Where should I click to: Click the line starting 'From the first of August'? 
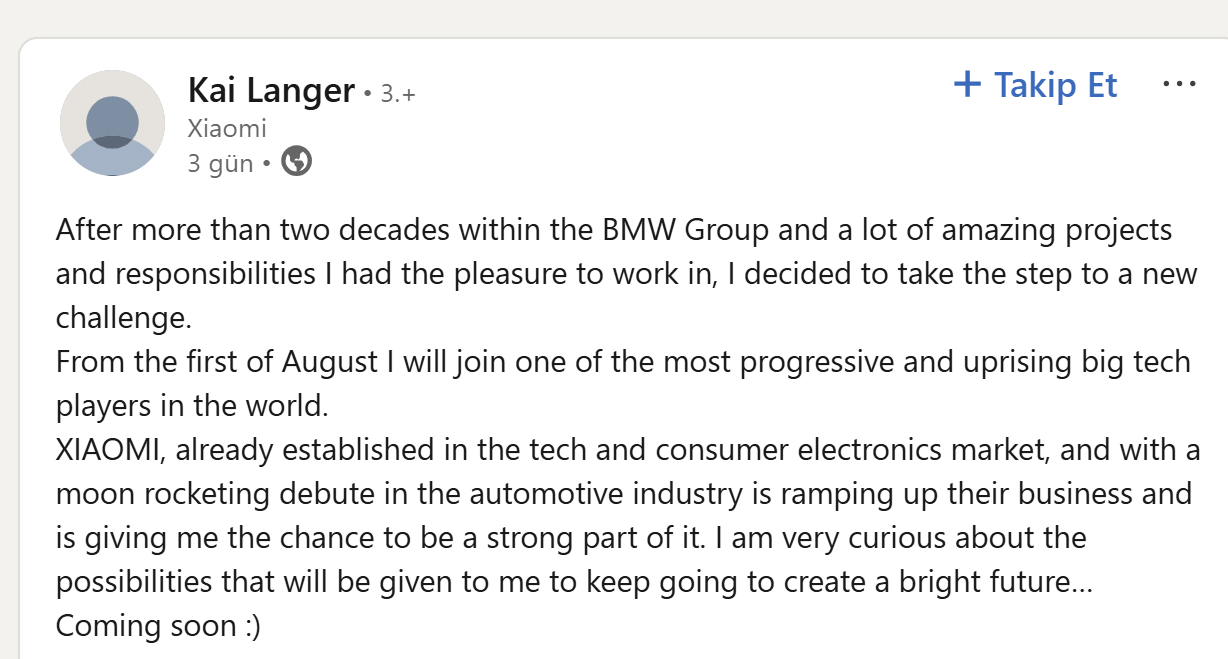[623, 362]
